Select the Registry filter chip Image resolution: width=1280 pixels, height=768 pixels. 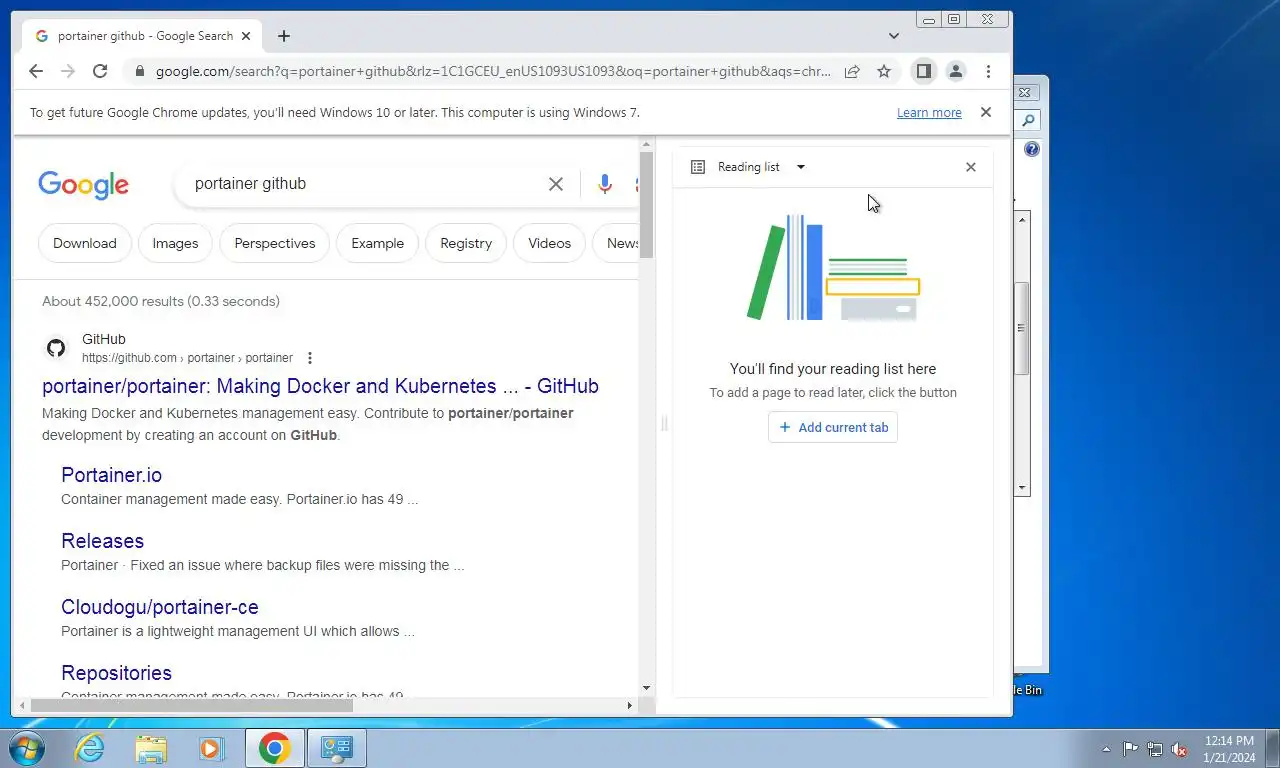point(466,243)
